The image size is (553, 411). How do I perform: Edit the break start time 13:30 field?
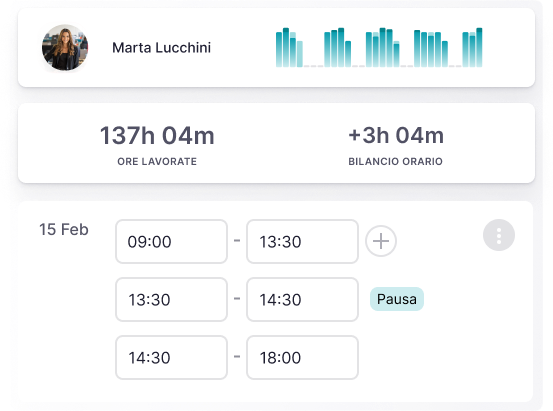click(x=171, y=300)
